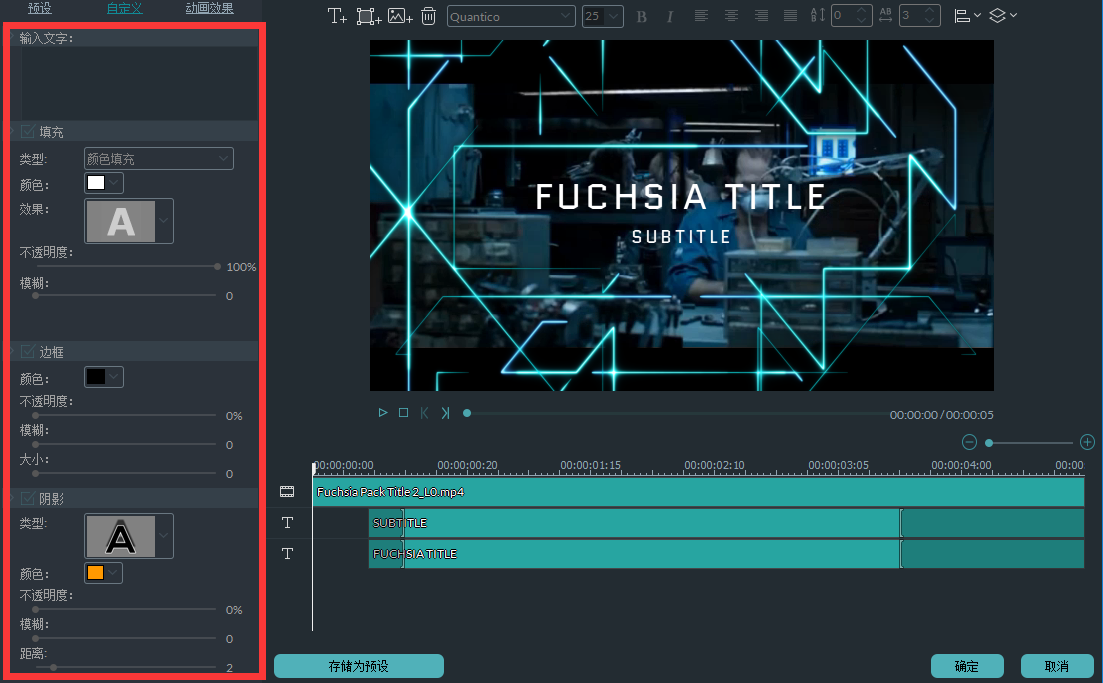Add an image element
This screenshot has height=683, width=1103.
400,15
